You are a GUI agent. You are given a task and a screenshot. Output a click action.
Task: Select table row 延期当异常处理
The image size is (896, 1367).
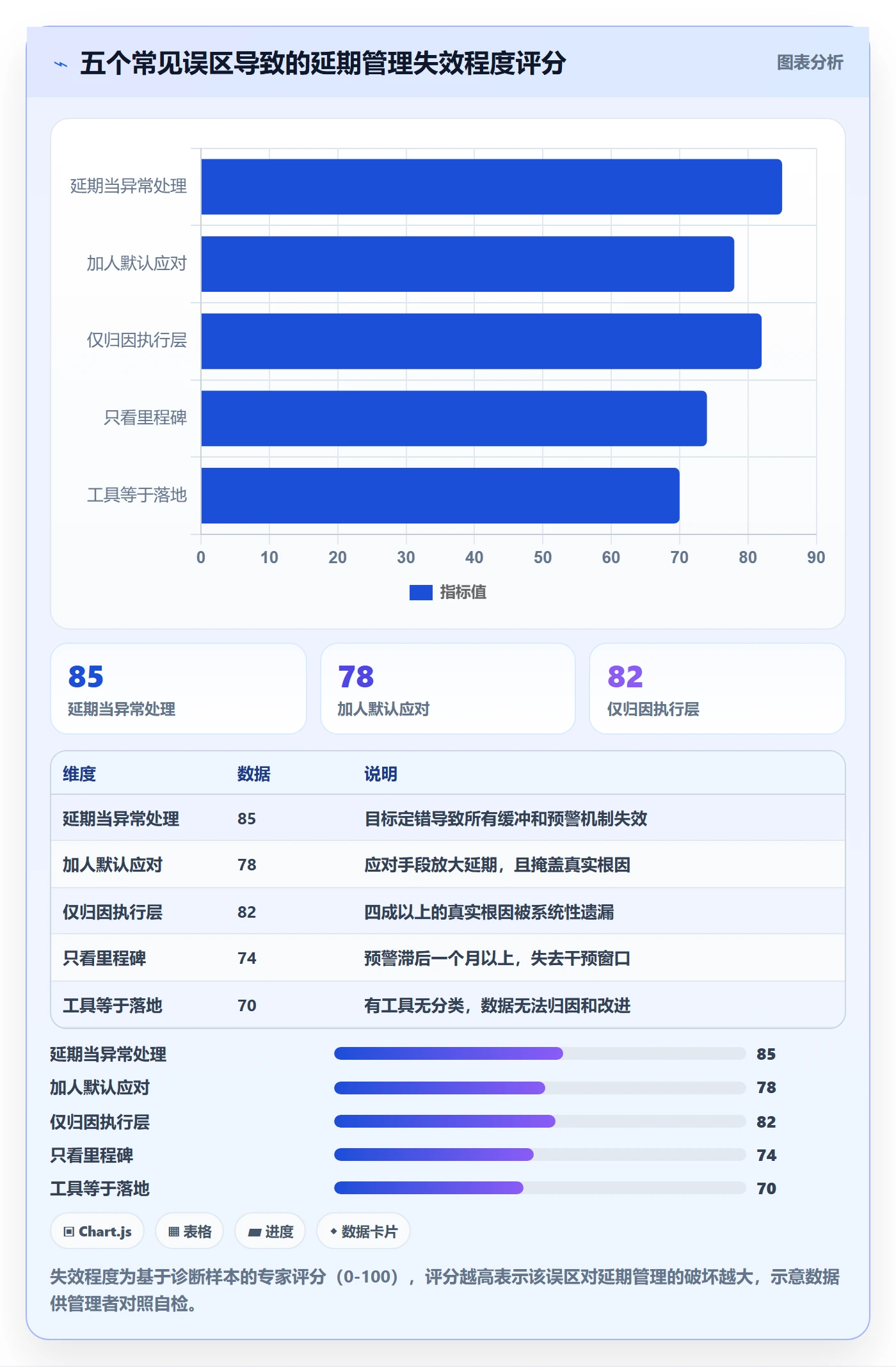[448, 818]
